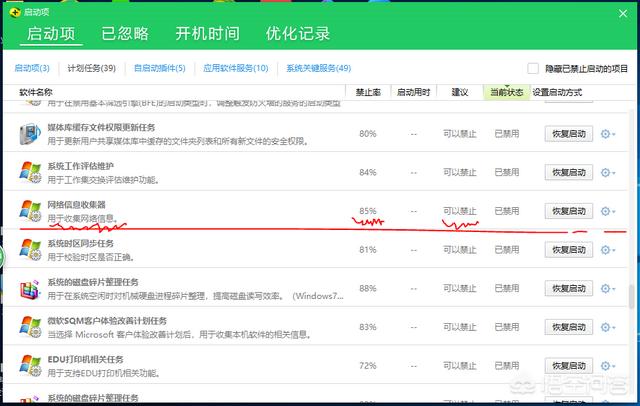The image size is (640, 406).
Task: Open gear dropdown for 媒体库缓存文件权限更新任务
Action: [607, 134]
